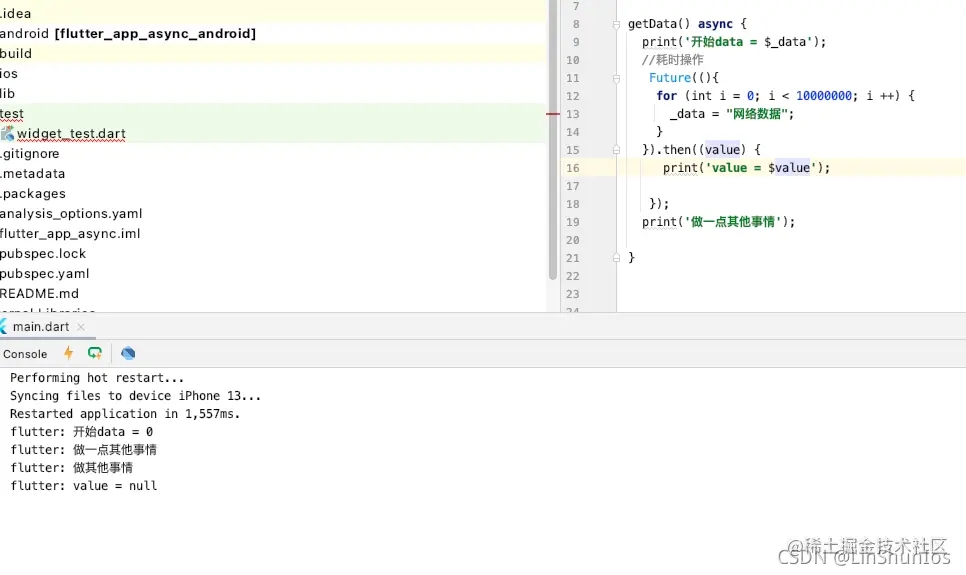This screenshot has width=966, height=575.
Task: Open pubspec.lock file
Action: click(43, 254)
